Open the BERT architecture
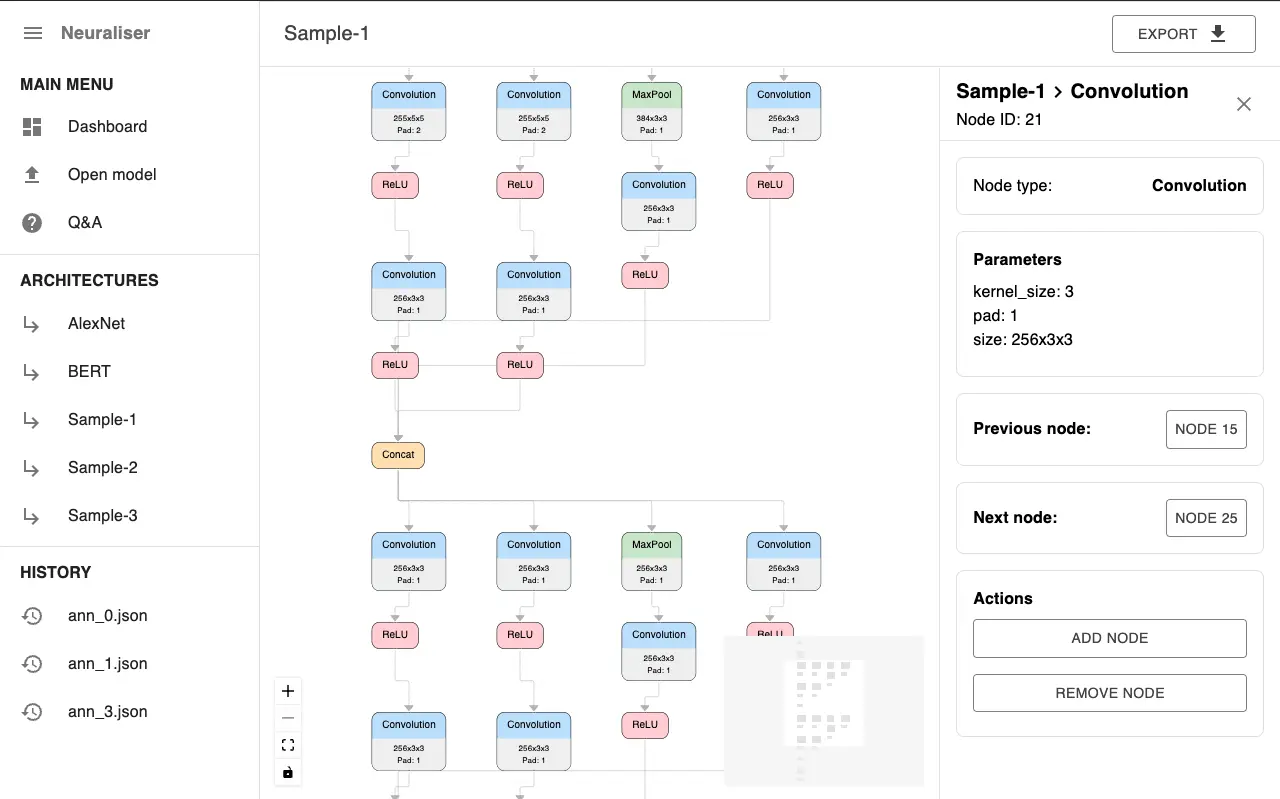1280x799 pixels. point(89,372)
